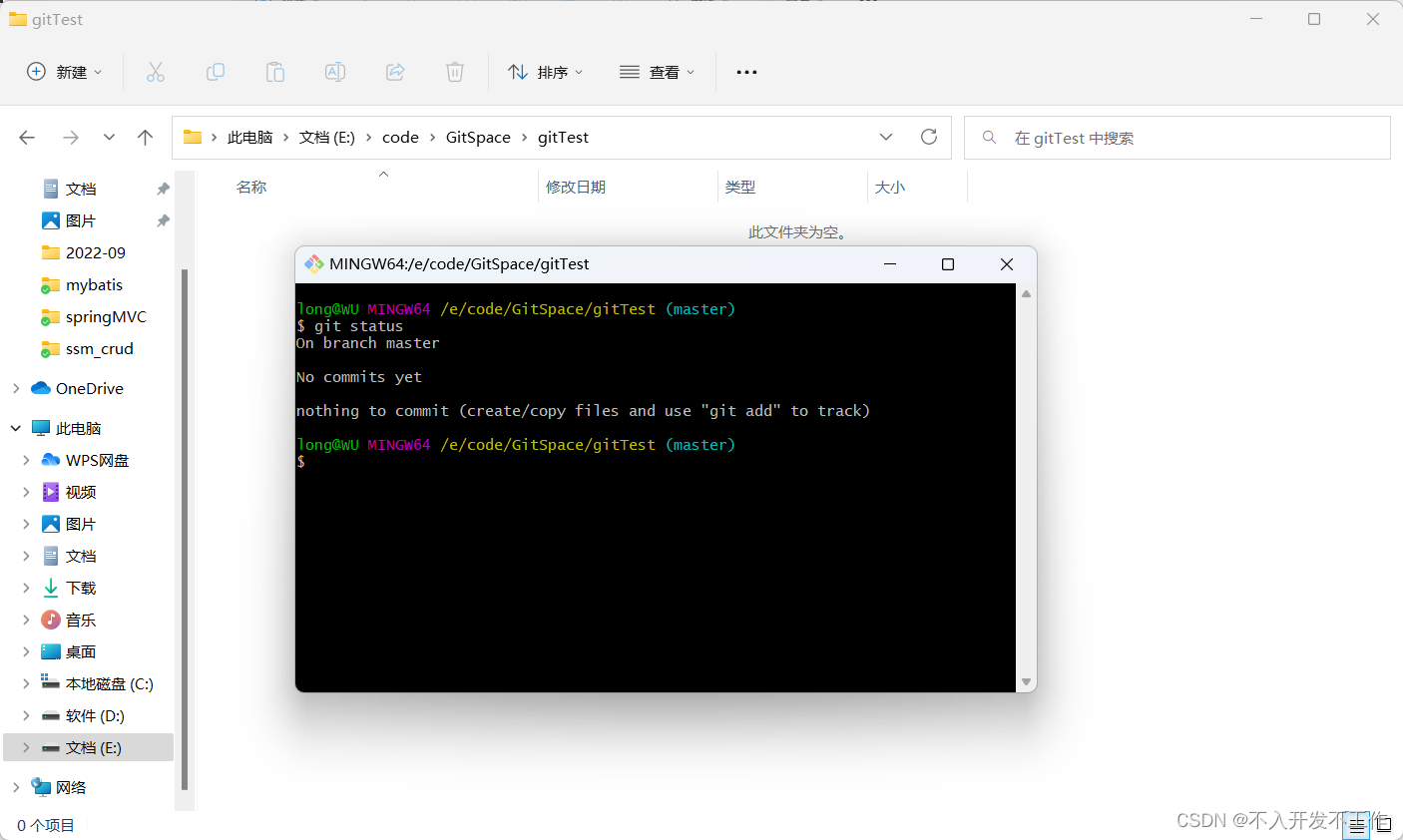Sort by 大小 column header

point(890,188)
